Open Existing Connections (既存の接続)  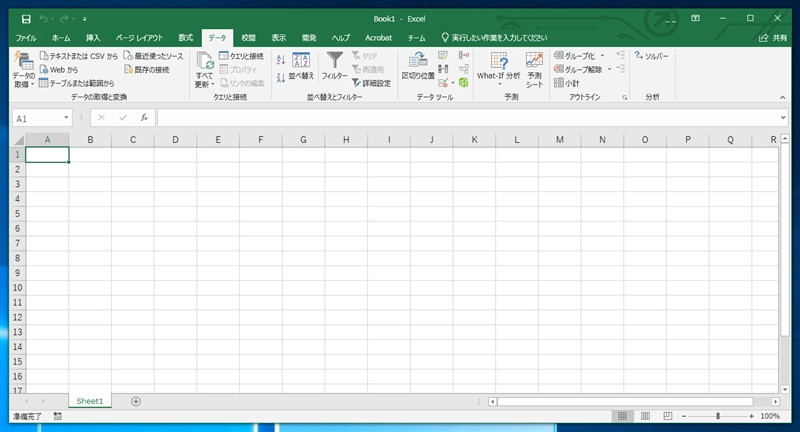click(x=147, y=69)
